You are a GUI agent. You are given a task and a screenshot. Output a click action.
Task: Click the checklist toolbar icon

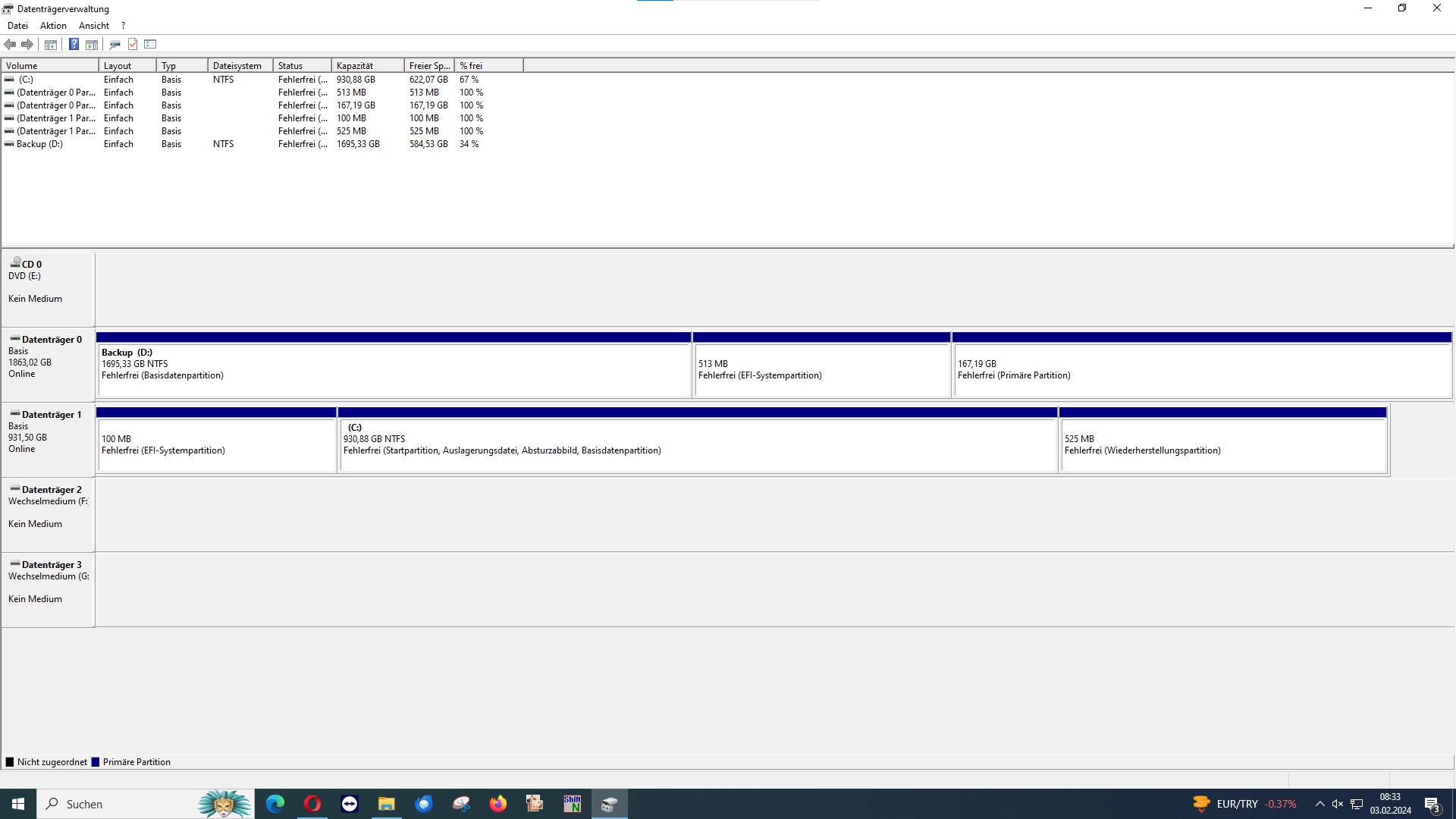tap(150, 44)
